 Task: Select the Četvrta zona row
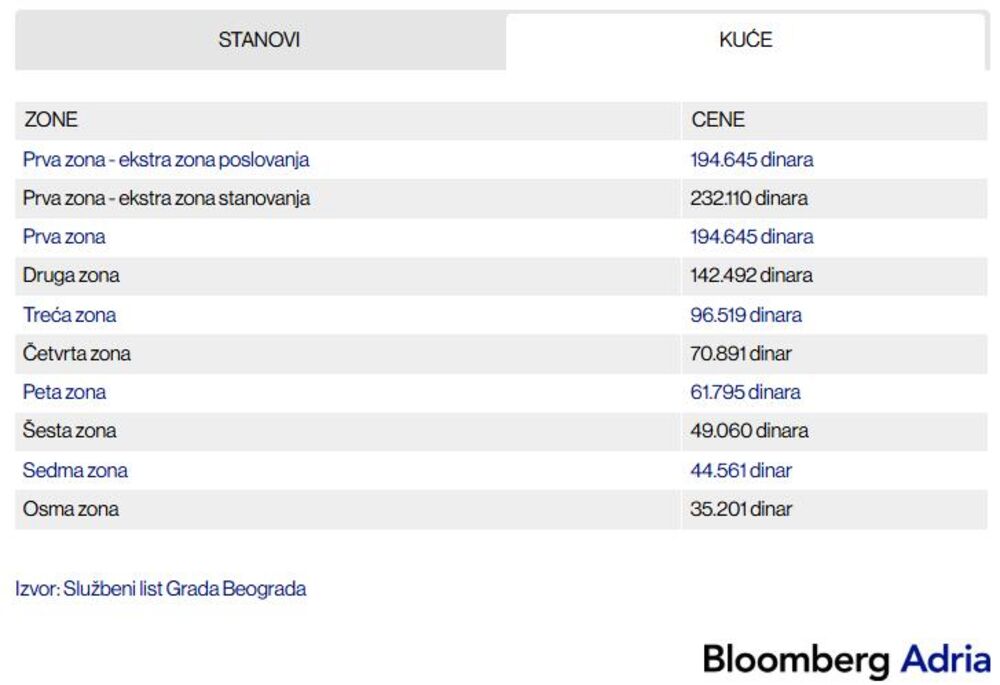[77, 354]
